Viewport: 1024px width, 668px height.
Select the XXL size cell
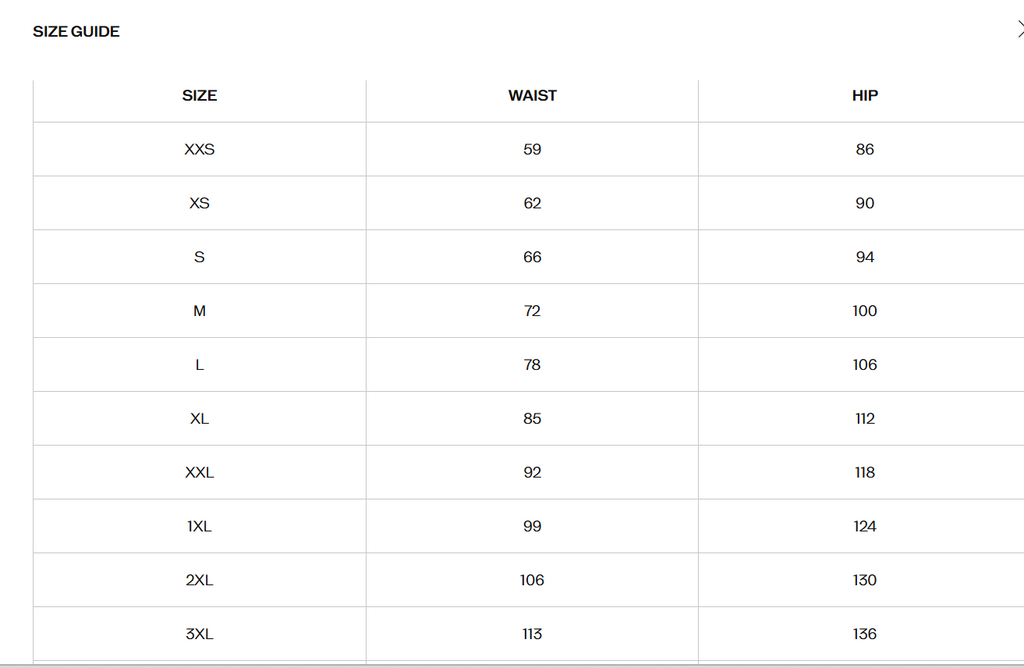(199, 473)
